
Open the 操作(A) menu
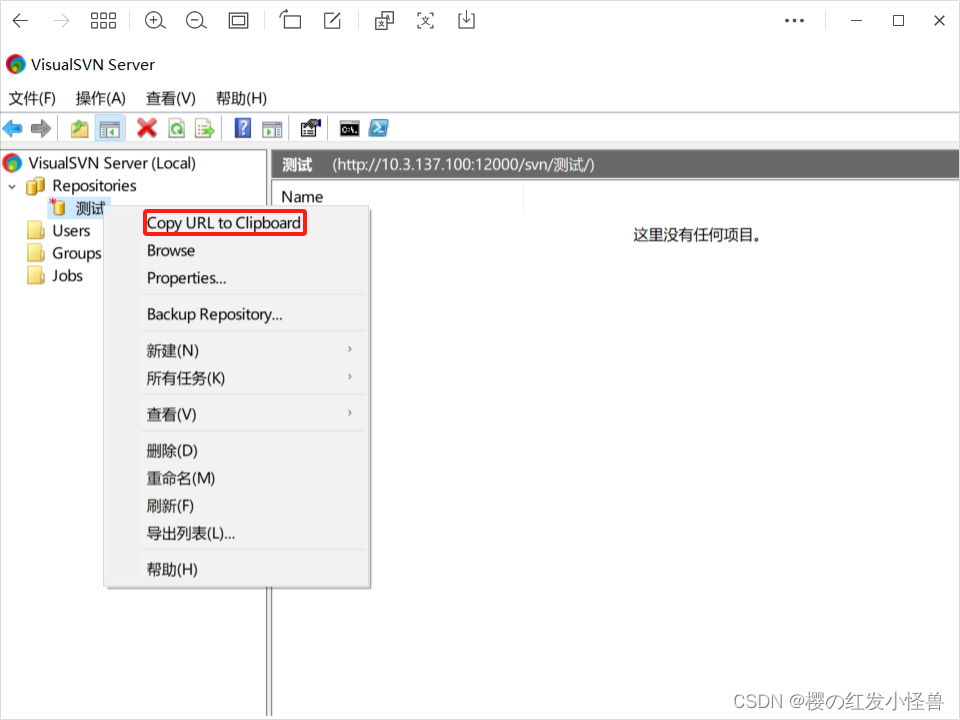coord(100,98)
